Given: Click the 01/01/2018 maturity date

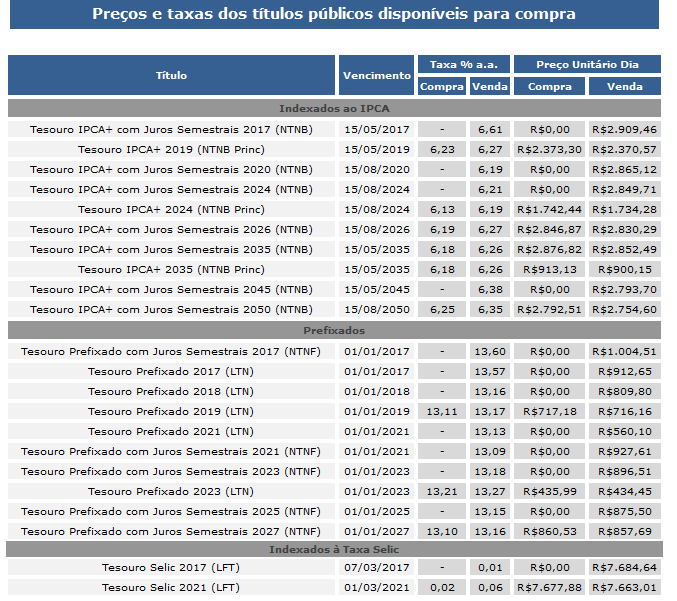Looking at the screenshot, I should click(376, 391).
